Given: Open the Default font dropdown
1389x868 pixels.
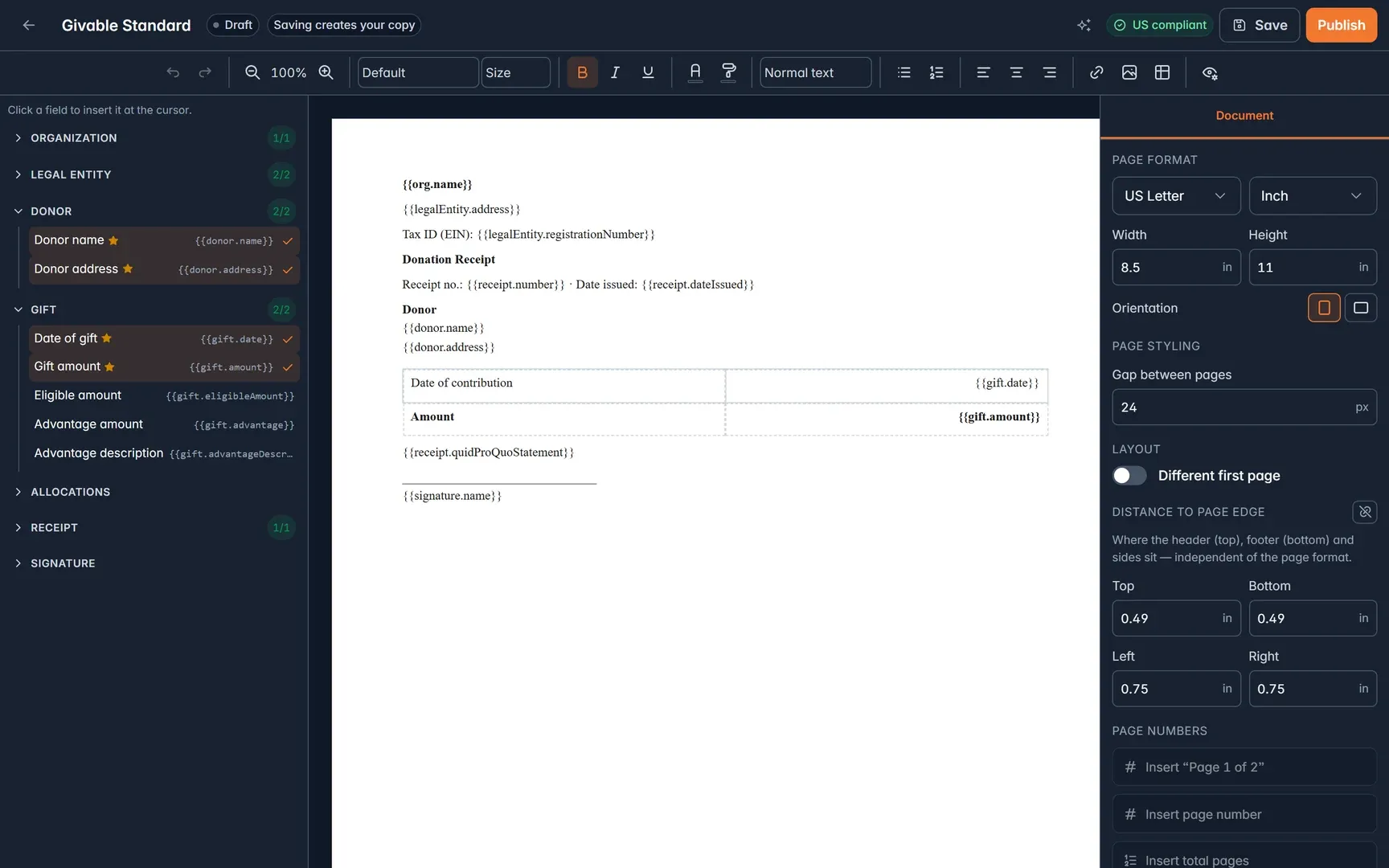Looking at the screenshot, I should 418,72.
